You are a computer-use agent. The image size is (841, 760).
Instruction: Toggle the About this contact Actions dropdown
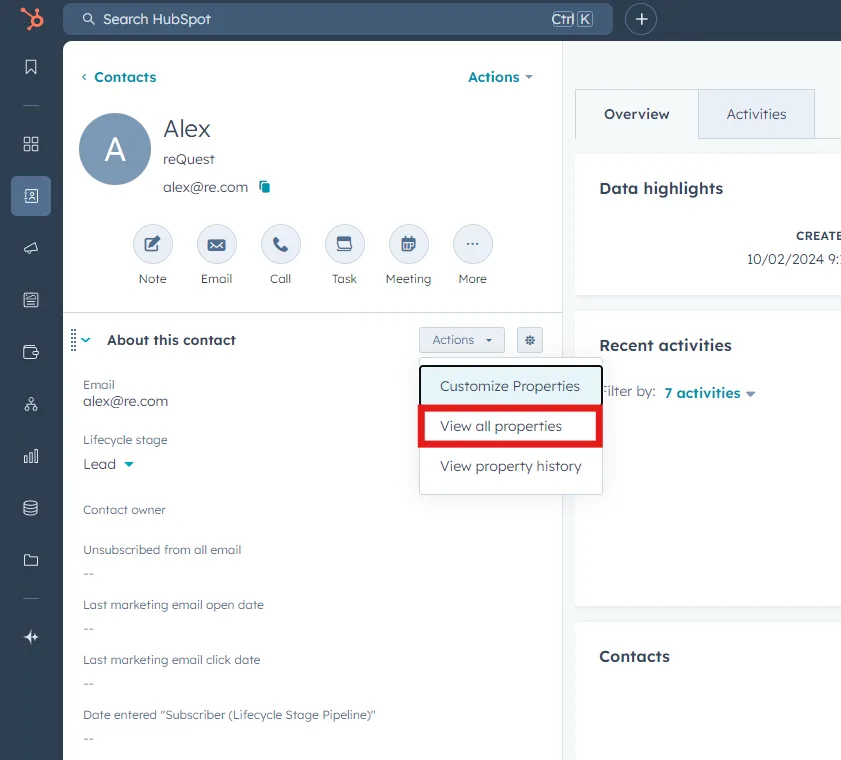tap(462, 340)
